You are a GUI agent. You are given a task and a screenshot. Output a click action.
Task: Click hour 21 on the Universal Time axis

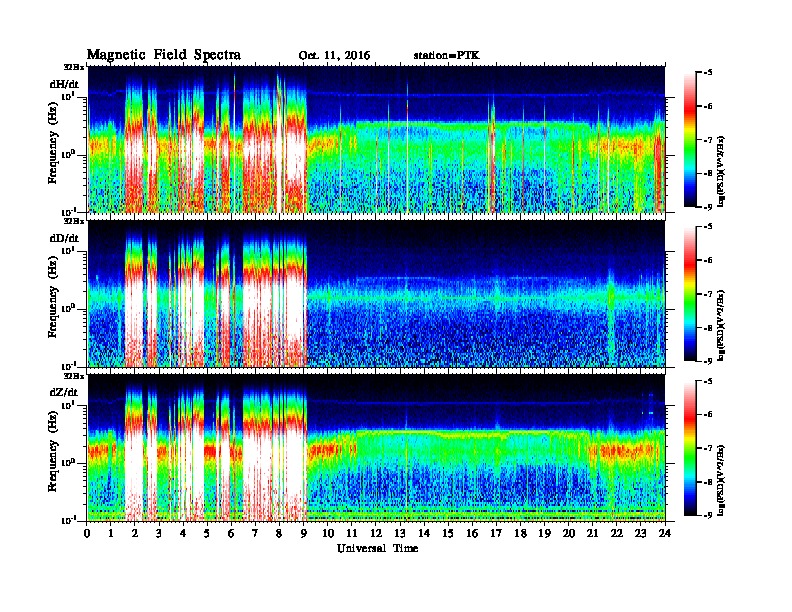coord(592,533)
